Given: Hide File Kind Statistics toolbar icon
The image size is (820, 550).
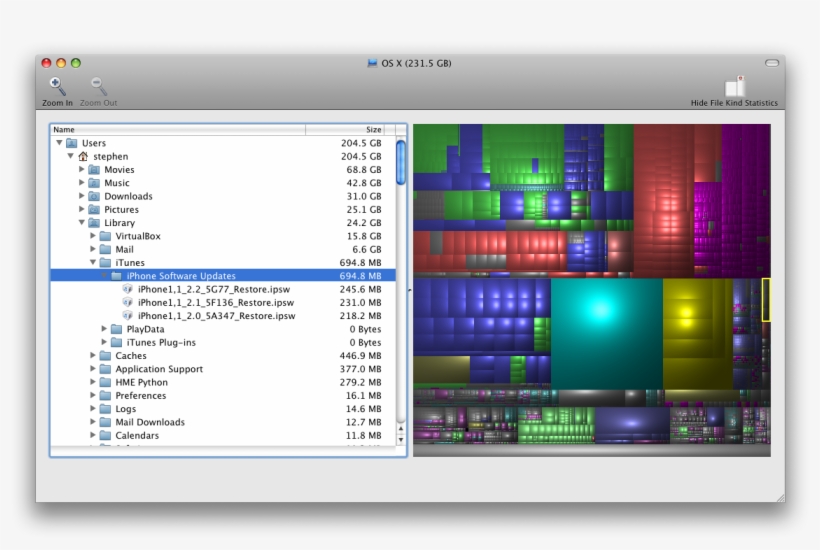Looking at the screenshot, I should coord(734,86).
